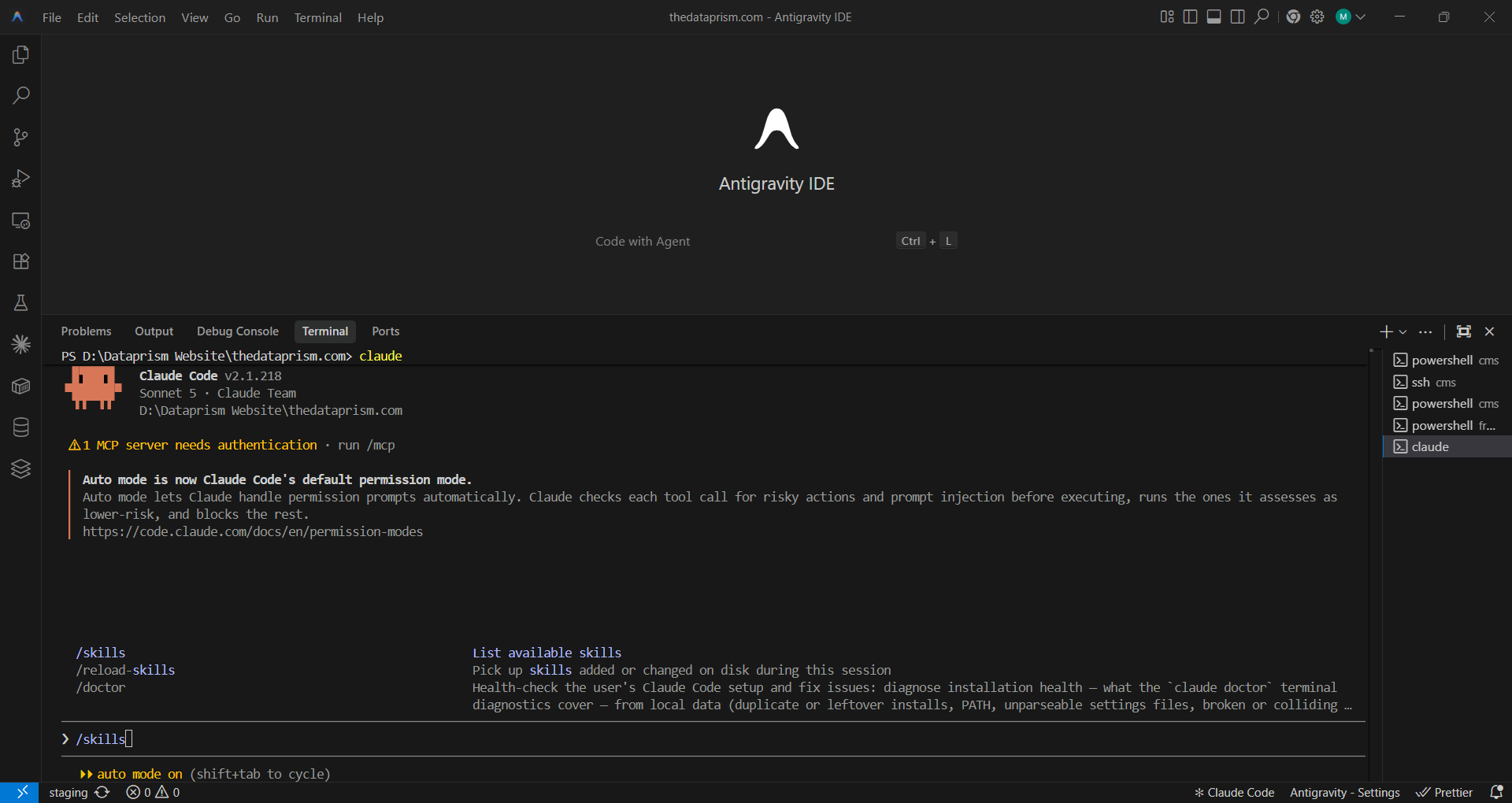Customize layout from the title bar
Viewport: 1512px width, 803px height.
pos(1167,17)
